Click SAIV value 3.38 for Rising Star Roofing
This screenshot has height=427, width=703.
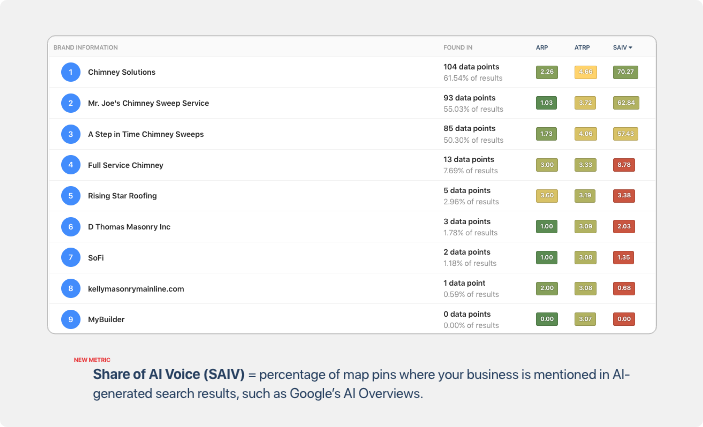tap(624, 196)
